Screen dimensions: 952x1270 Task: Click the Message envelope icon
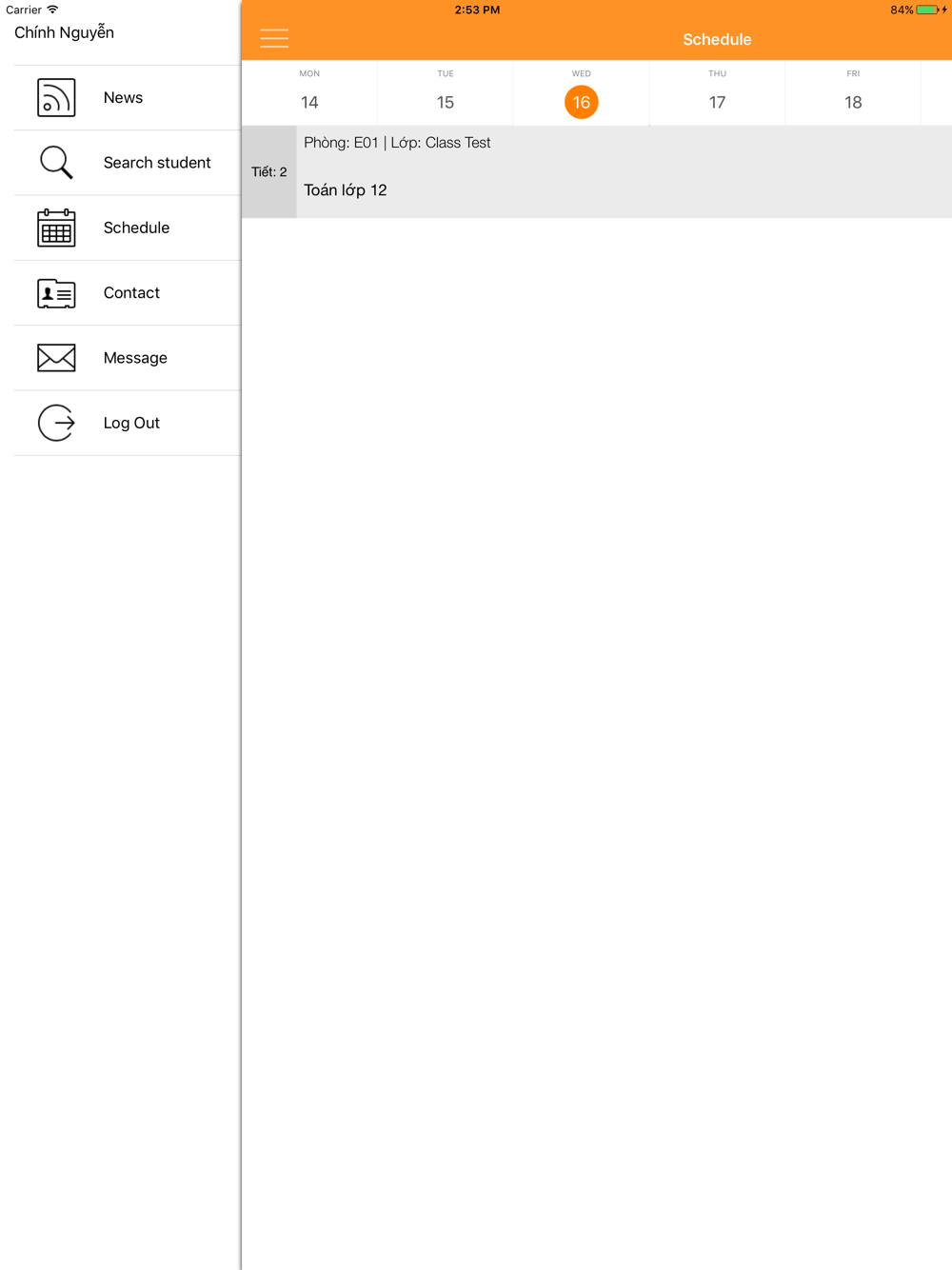tap(56, 358)
